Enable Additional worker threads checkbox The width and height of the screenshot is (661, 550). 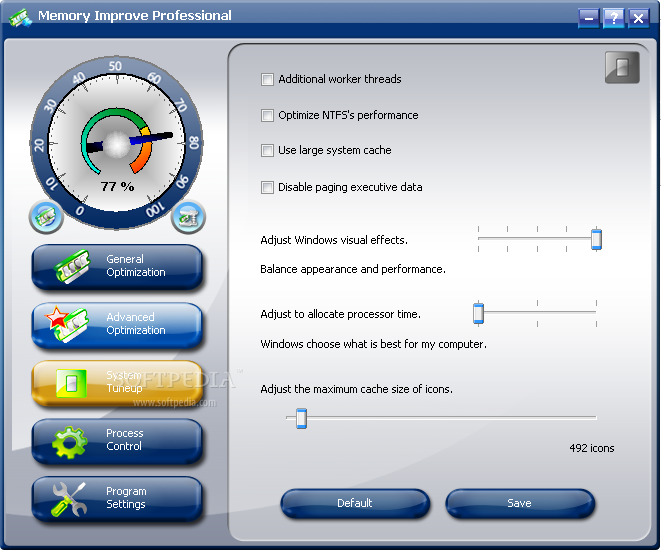[267, 79]
